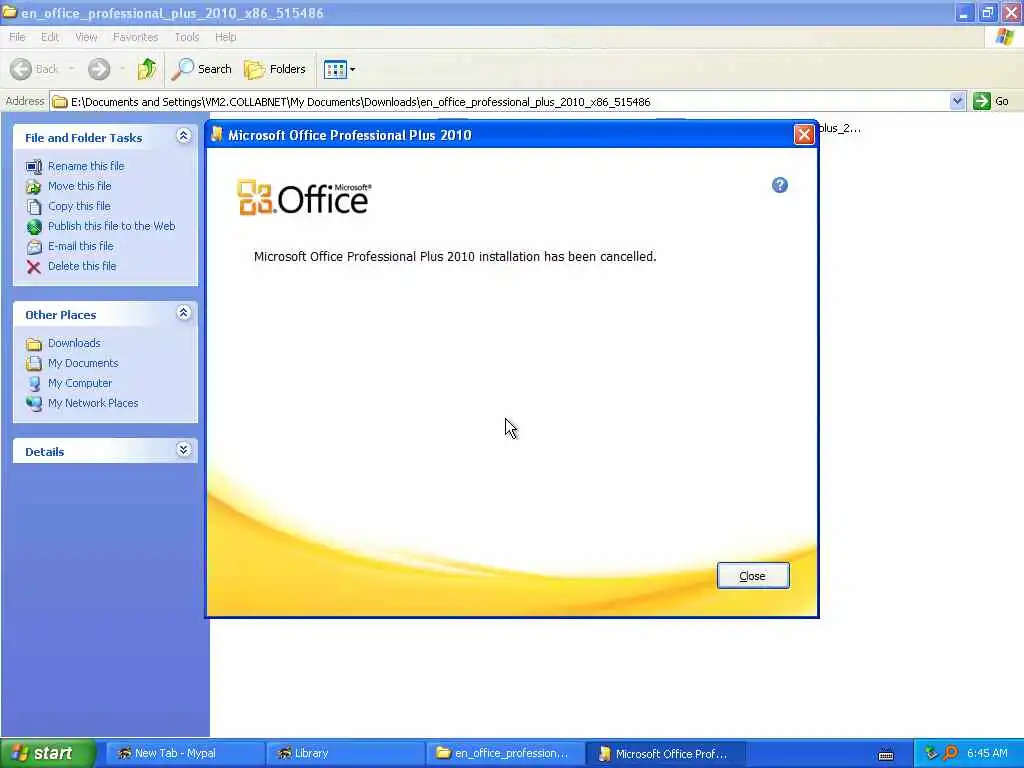Click the Publish to Web globe icon

pos(34,227)
